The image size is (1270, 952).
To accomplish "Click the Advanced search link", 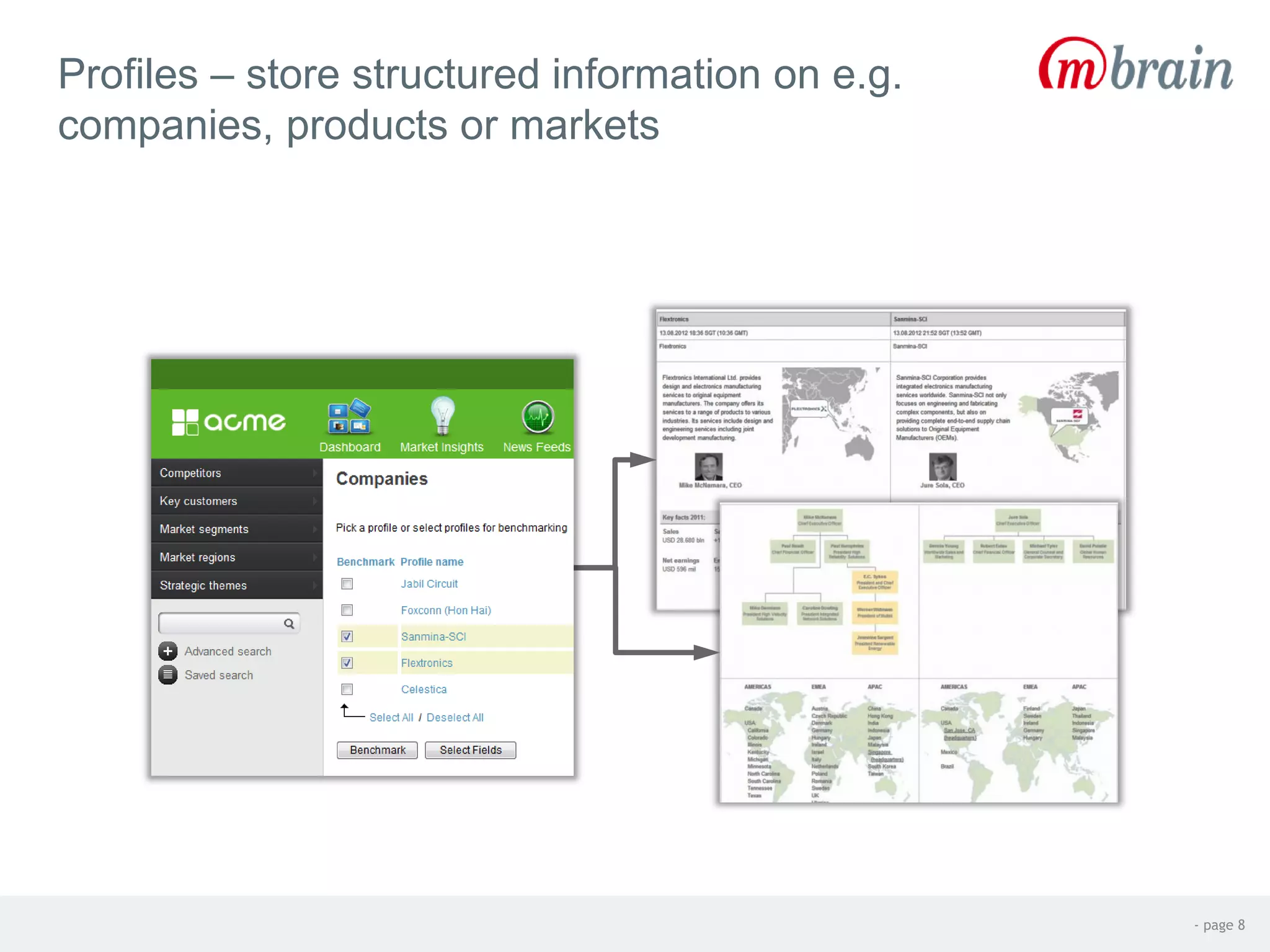I will pos(228,651).
